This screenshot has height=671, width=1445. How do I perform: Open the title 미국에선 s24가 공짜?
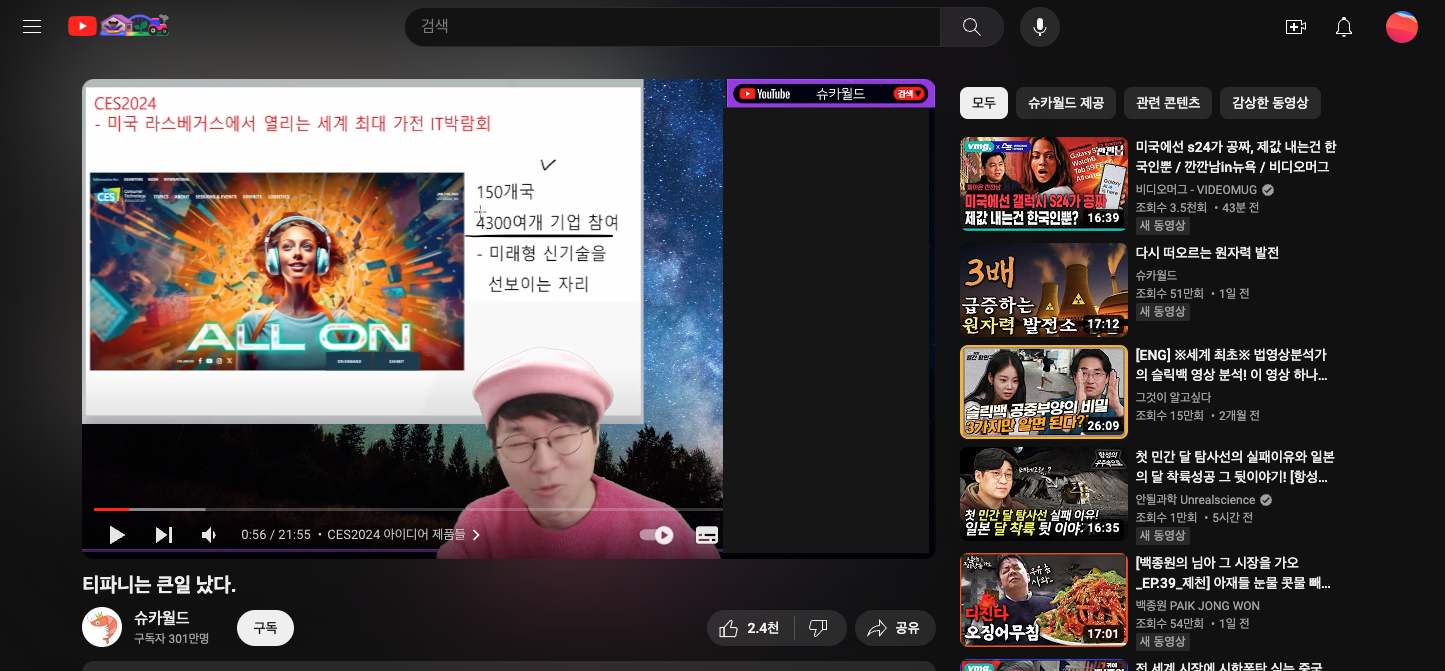[1236, 156]
